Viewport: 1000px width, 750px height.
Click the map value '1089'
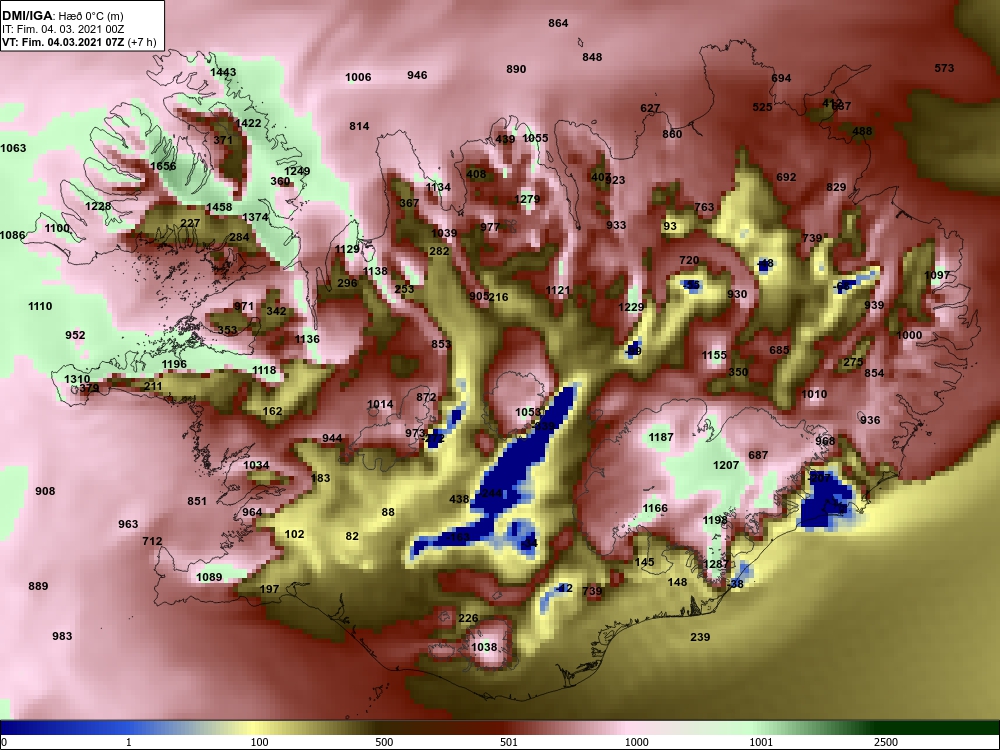tap(209, 577)
